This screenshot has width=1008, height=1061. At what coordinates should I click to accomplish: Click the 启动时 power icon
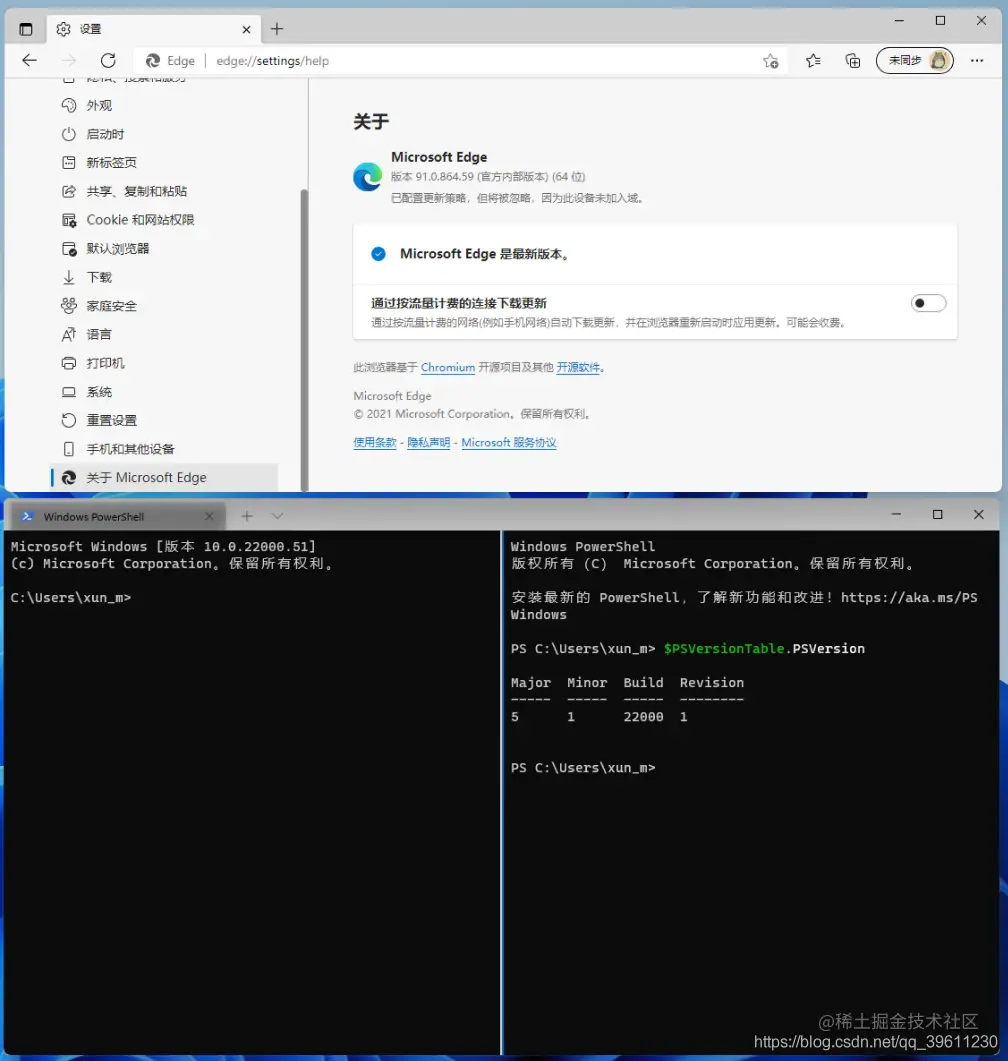pos(68,134)
